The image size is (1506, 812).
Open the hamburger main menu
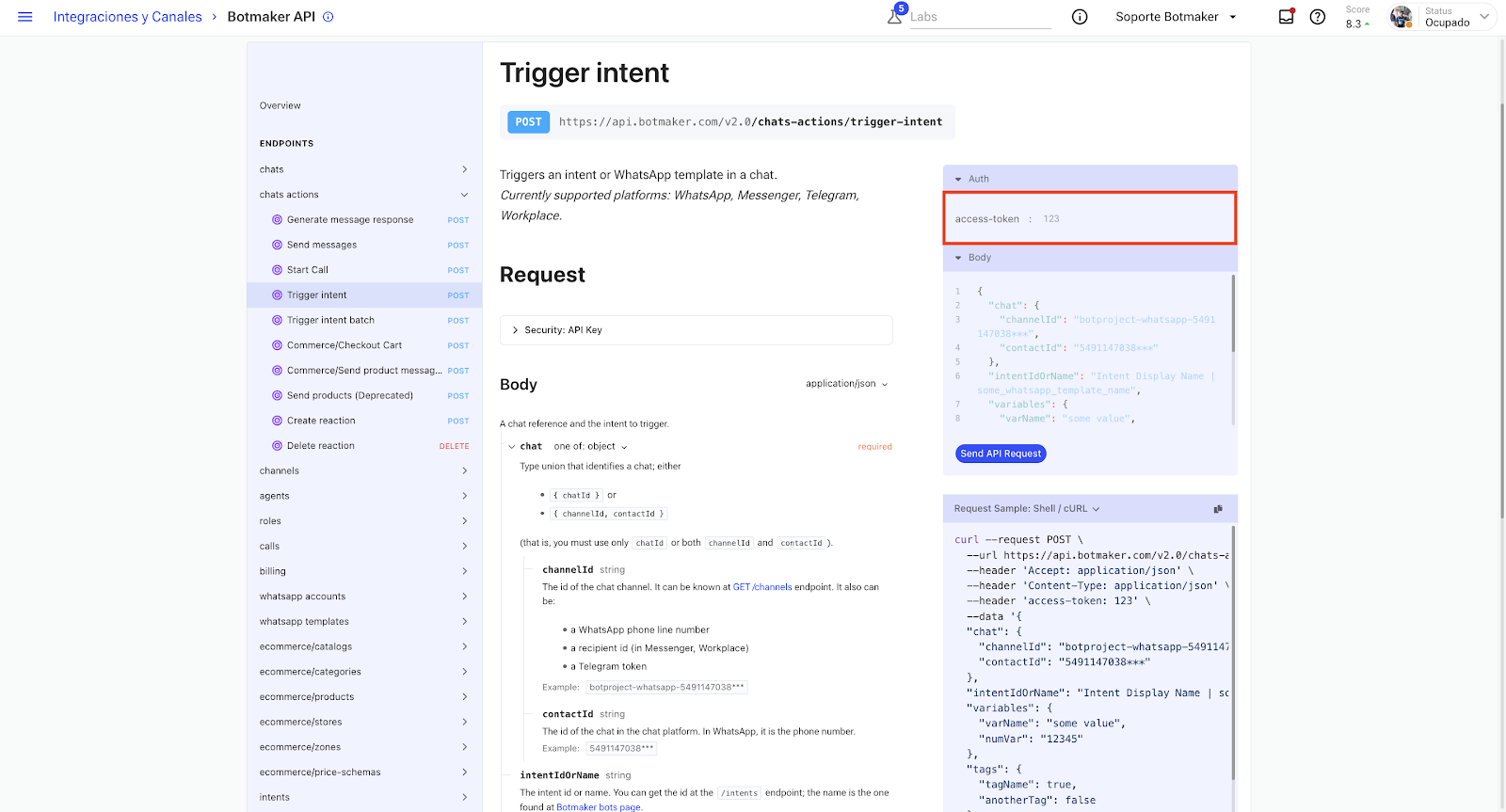(x=25, y=17)
